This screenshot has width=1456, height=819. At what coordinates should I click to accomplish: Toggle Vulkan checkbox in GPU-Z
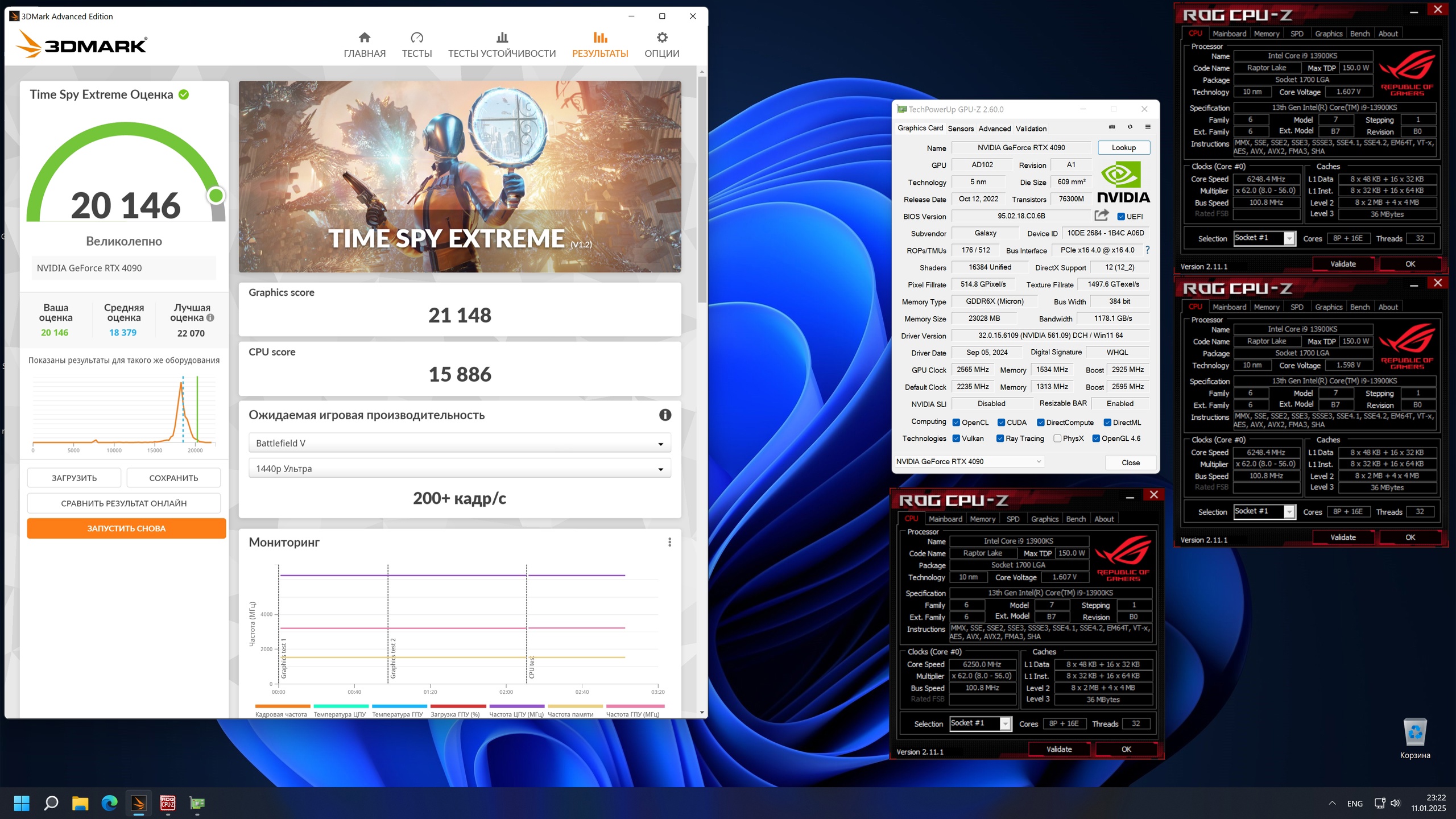[x=957, y=439]
